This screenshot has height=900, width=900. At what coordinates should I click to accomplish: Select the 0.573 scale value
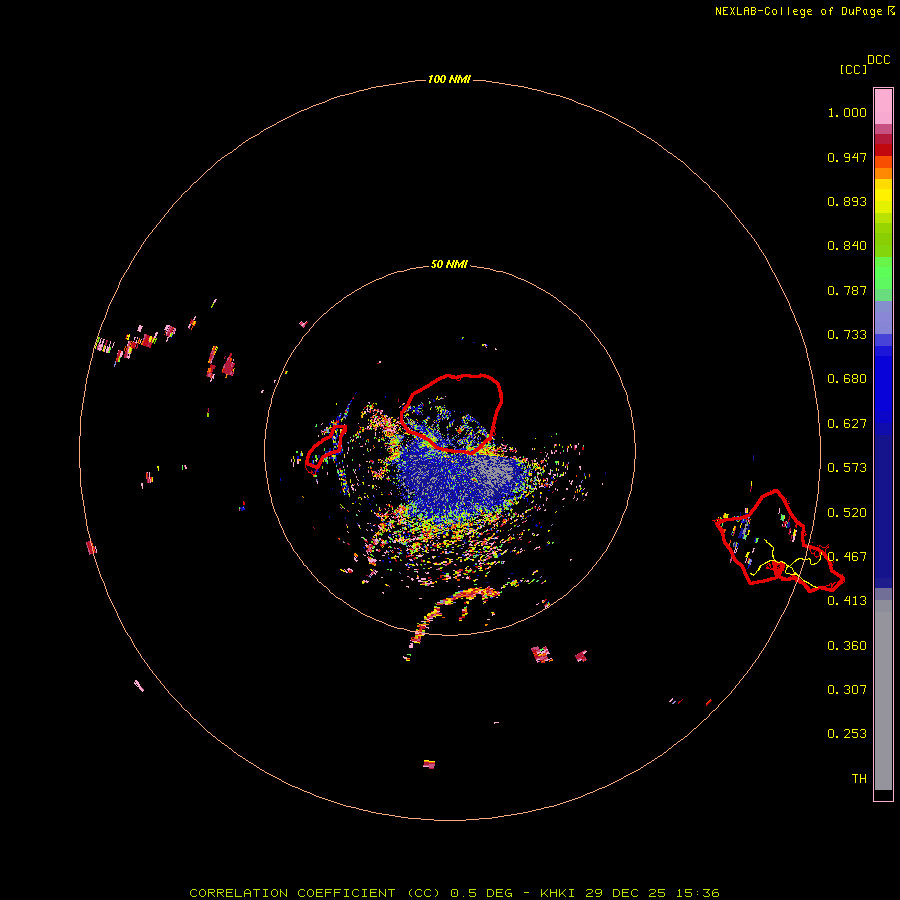(847, 468)
